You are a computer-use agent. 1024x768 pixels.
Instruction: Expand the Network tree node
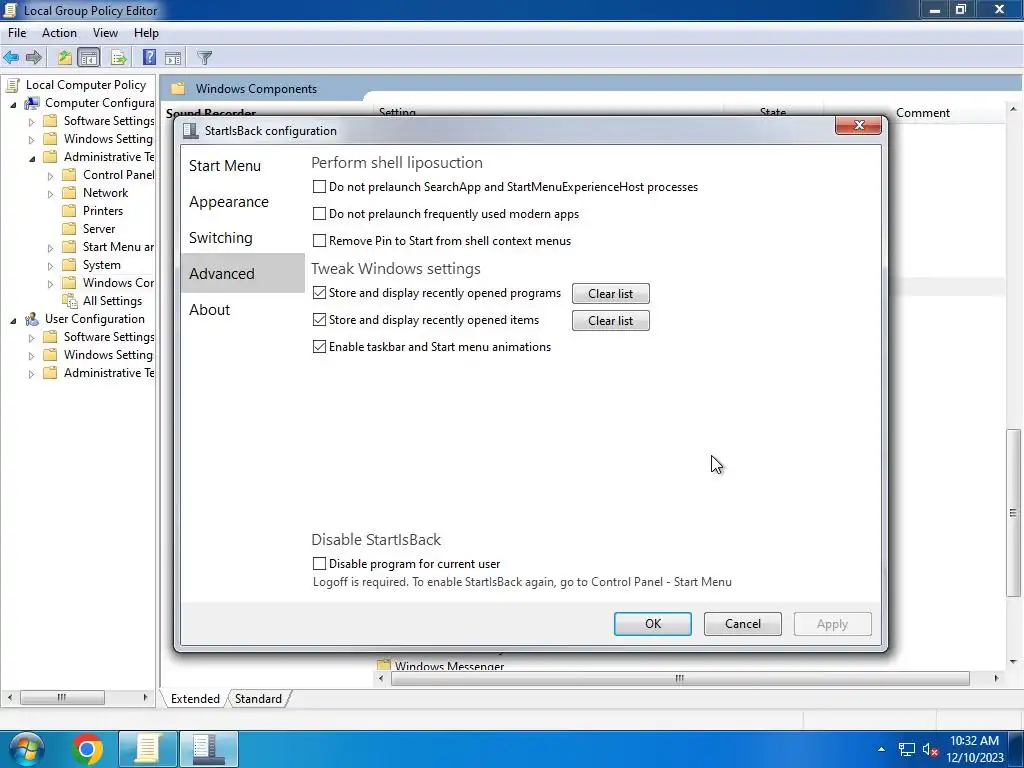click(x=50, y=194)
